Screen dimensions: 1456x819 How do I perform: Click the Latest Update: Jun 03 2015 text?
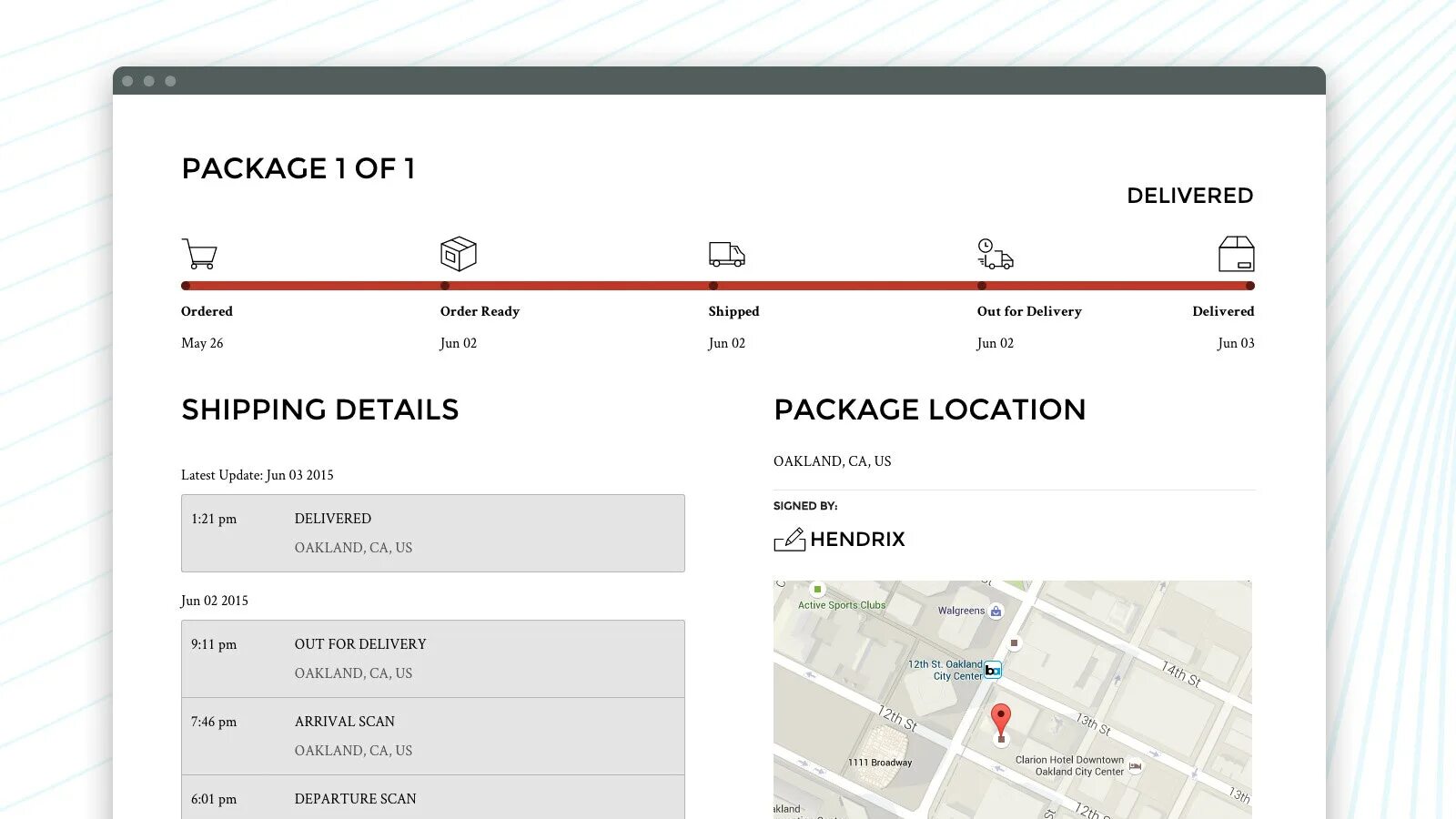coord(258,475)
